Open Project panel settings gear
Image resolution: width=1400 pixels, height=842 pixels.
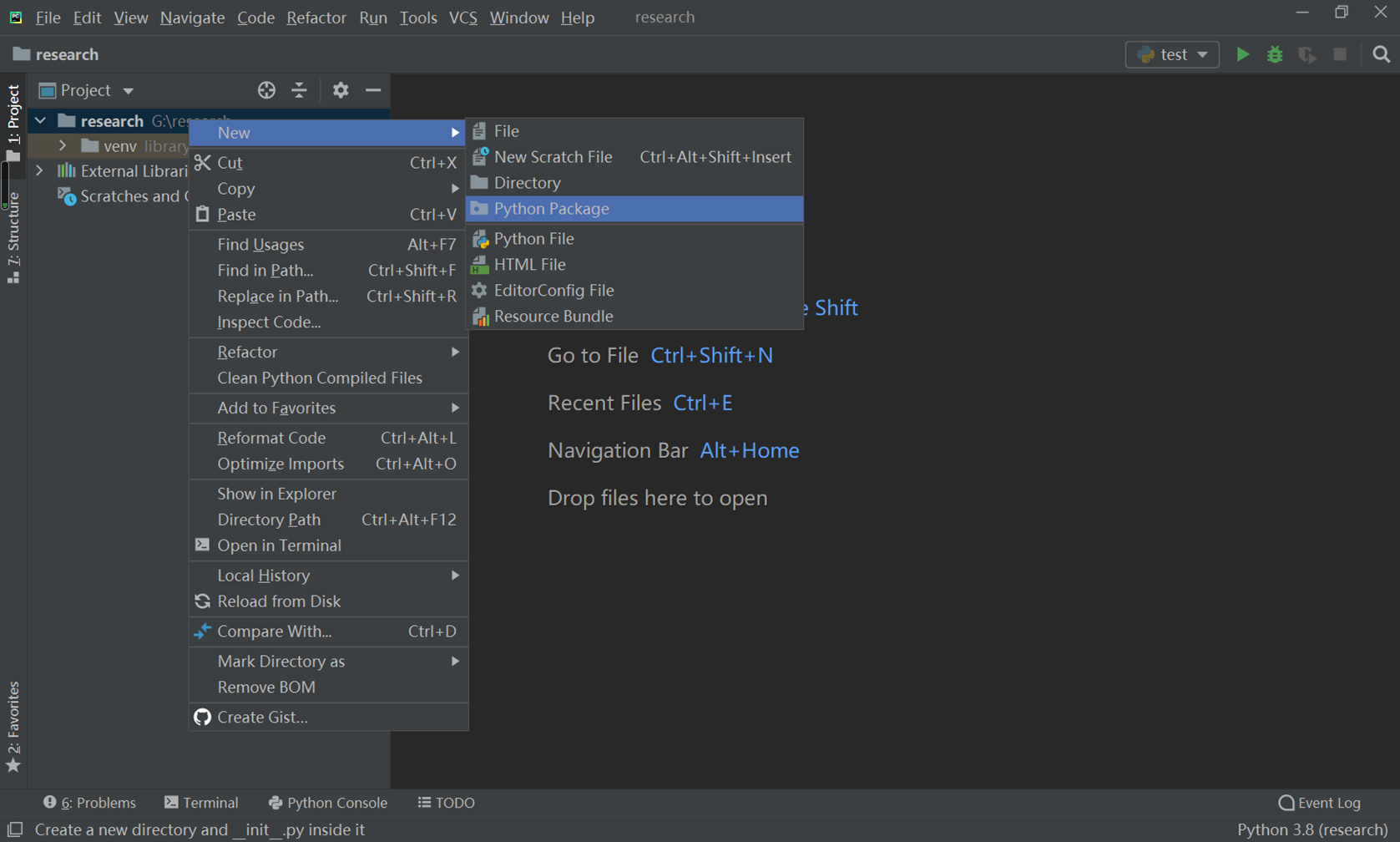[x=341, y=90]
